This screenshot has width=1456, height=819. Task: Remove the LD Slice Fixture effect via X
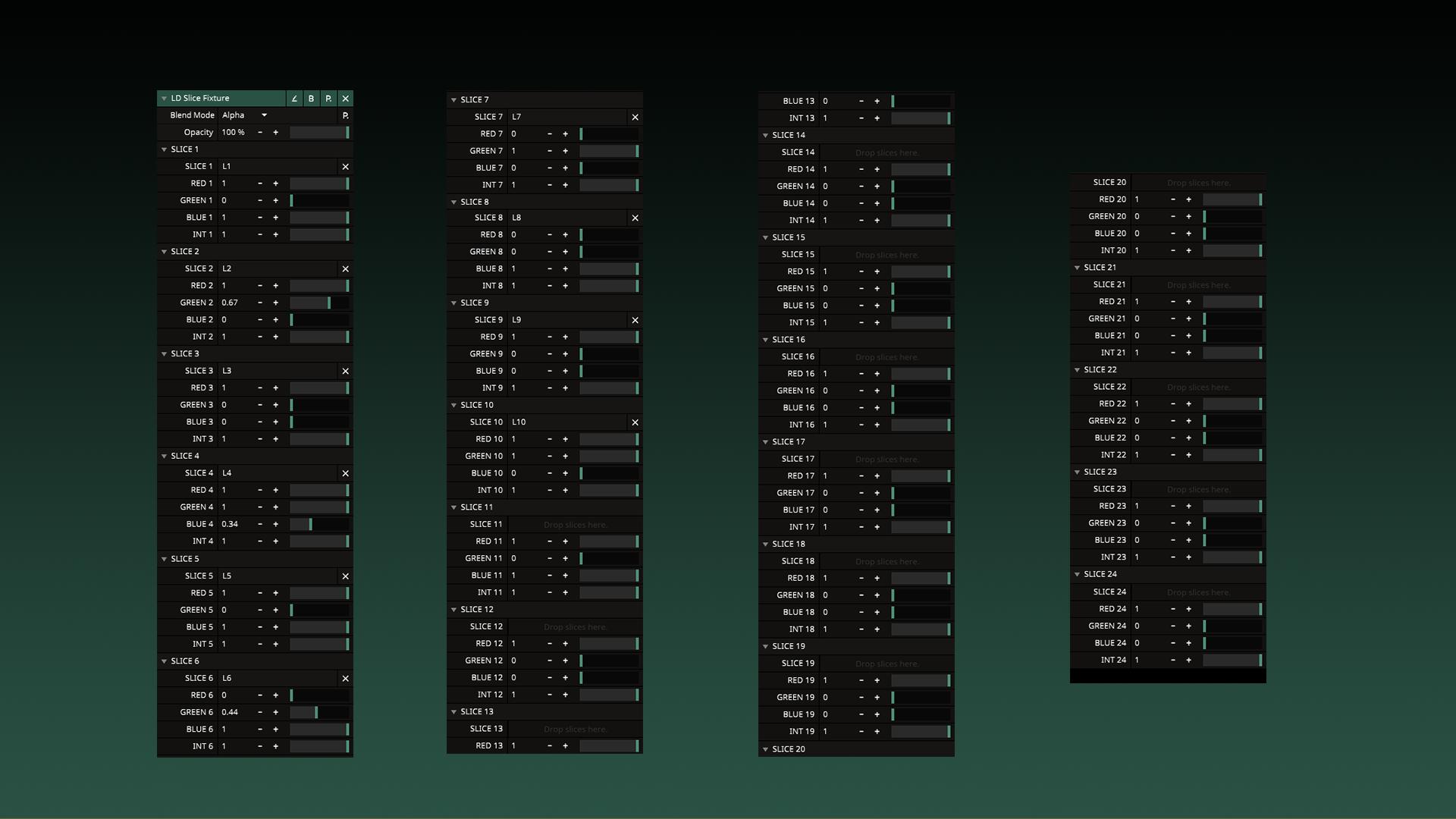345,99
